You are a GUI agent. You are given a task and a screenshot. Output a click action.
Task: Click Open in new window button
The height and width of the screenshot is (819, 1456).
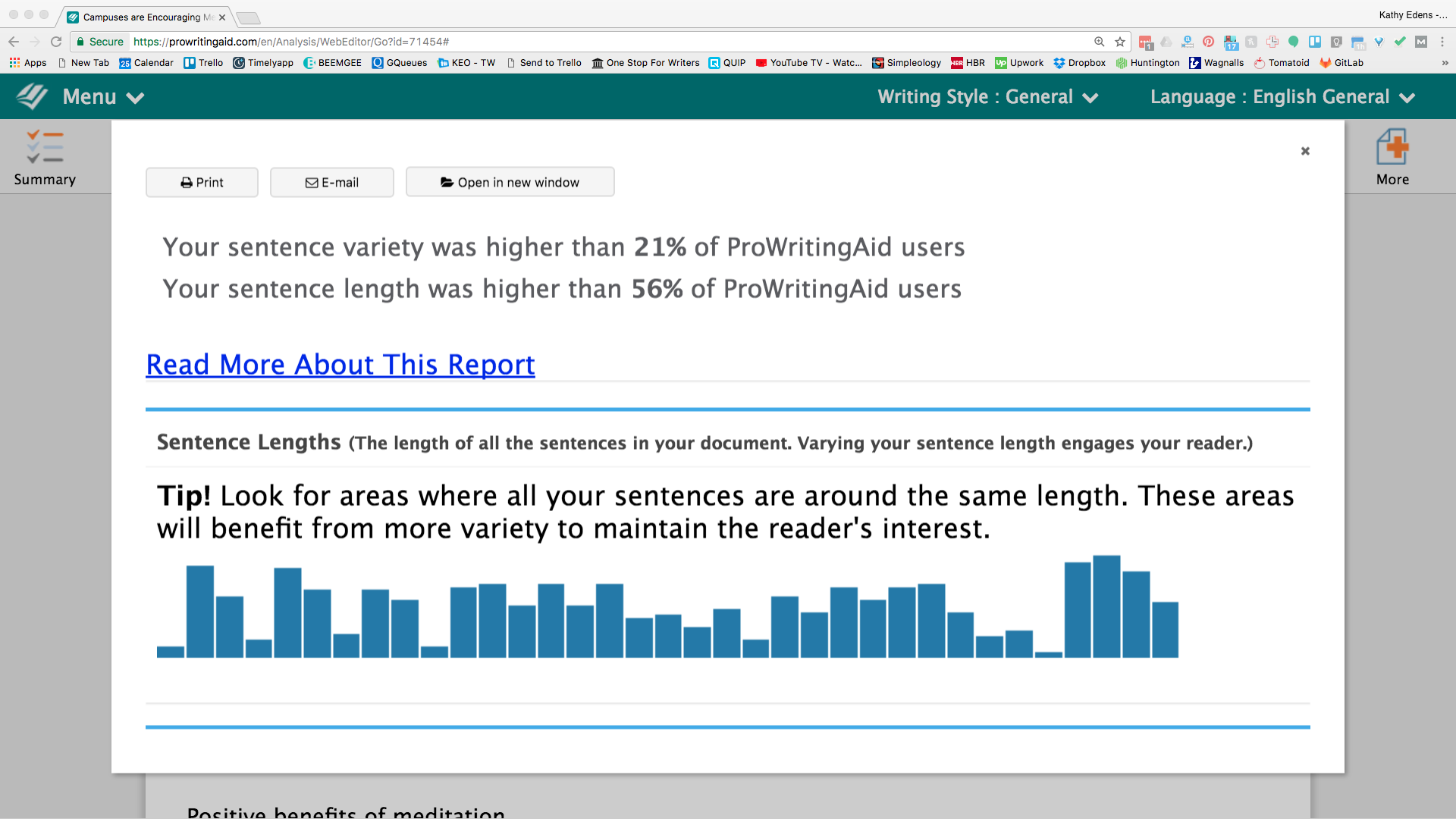click(x=510, y=182)
